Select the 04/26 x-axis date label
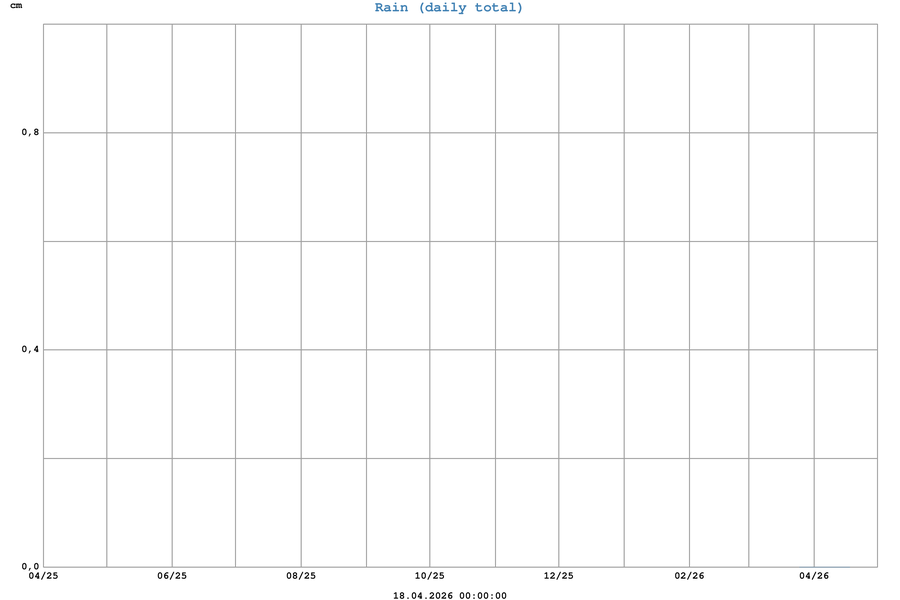Image resolution: width=900 pixels, height=600 pixels. coord(814,576)
